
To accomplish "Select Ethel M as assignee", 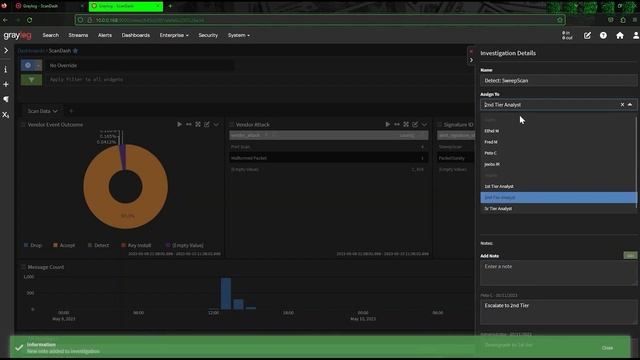I will (558, 131).
